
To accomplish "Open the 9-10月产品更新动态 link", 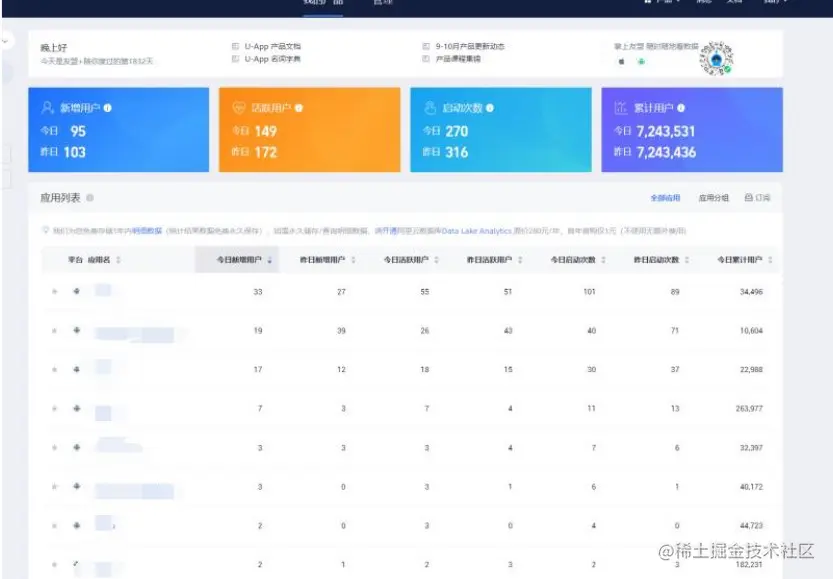I will point(470,46).
